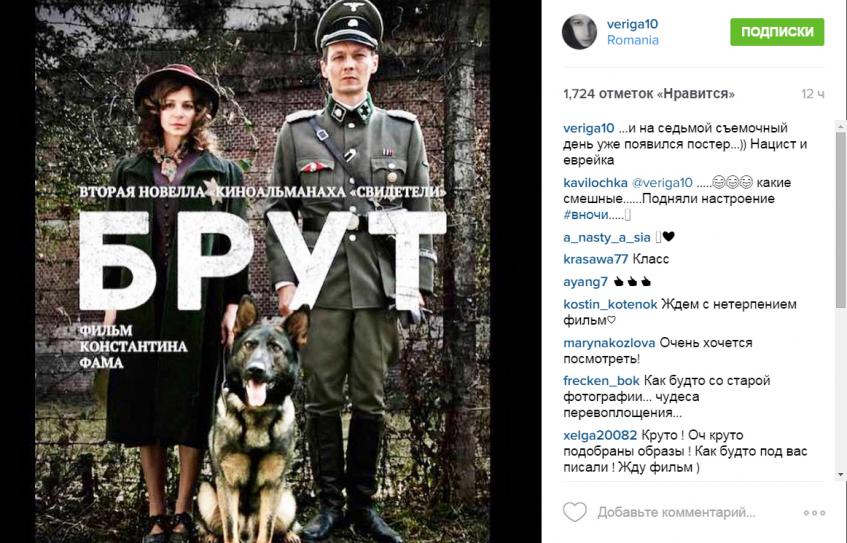Open the #вночи hashtag
The height and width of the screenshot is (543, 847).
click(586, 214)
